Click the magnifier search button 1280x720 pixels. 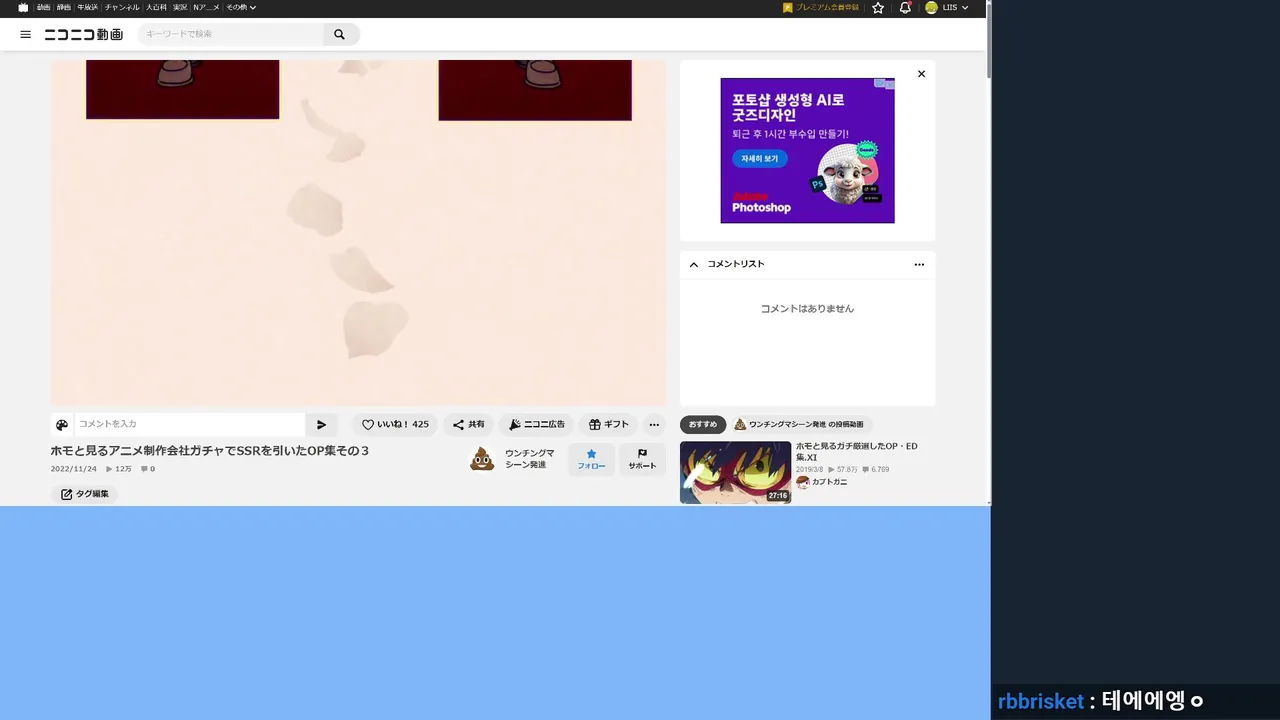pyautogui.click(x=340, y=34)
